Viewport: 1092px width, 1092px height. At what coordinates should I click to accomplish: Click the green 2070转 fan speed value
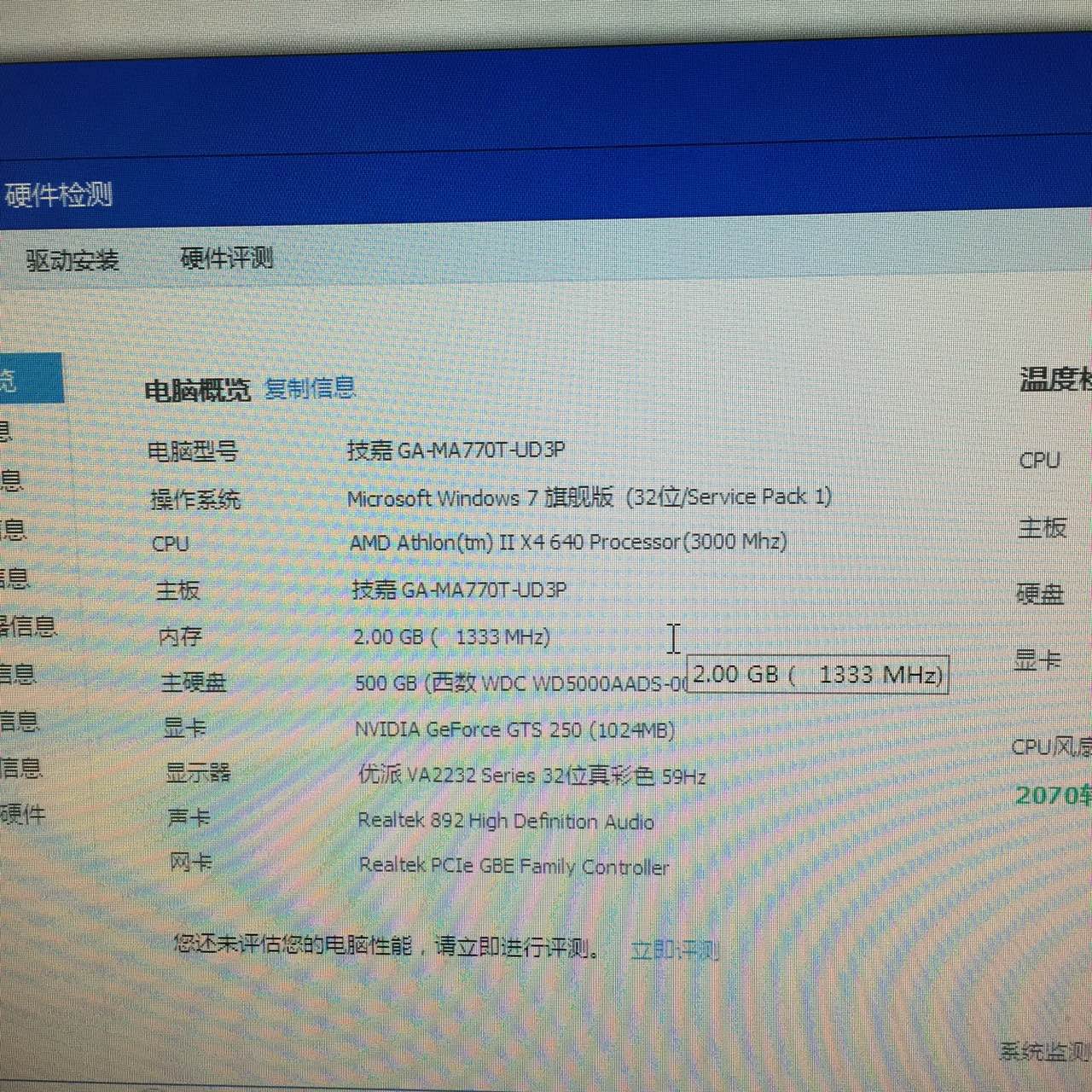coord(1054,795)
